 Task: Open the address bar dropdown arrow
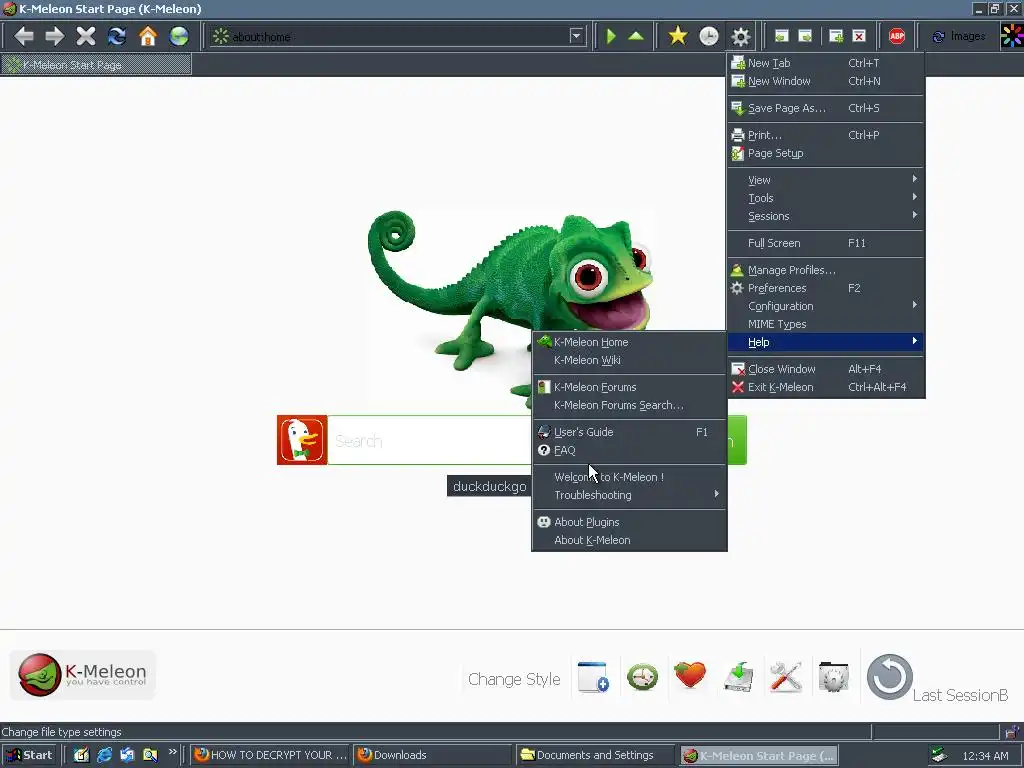click(x=576, y=36)
